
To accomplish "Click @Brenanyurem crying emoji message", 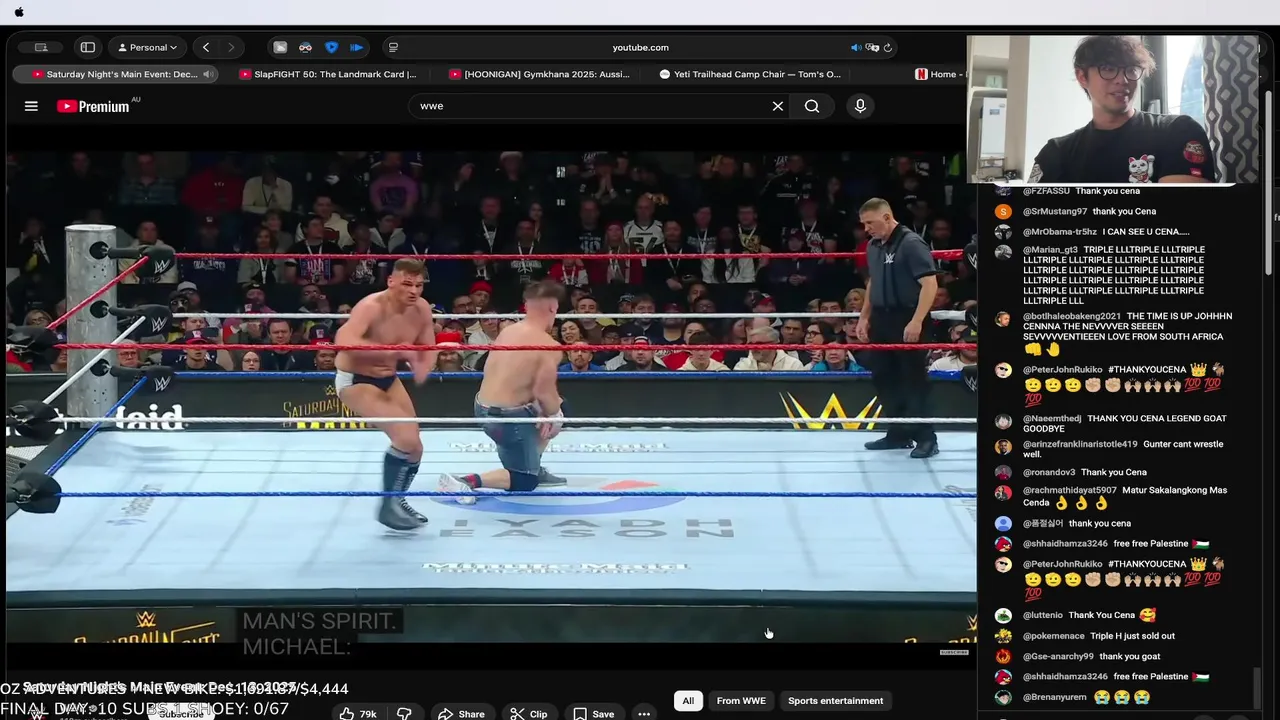I will (1086, 697).
